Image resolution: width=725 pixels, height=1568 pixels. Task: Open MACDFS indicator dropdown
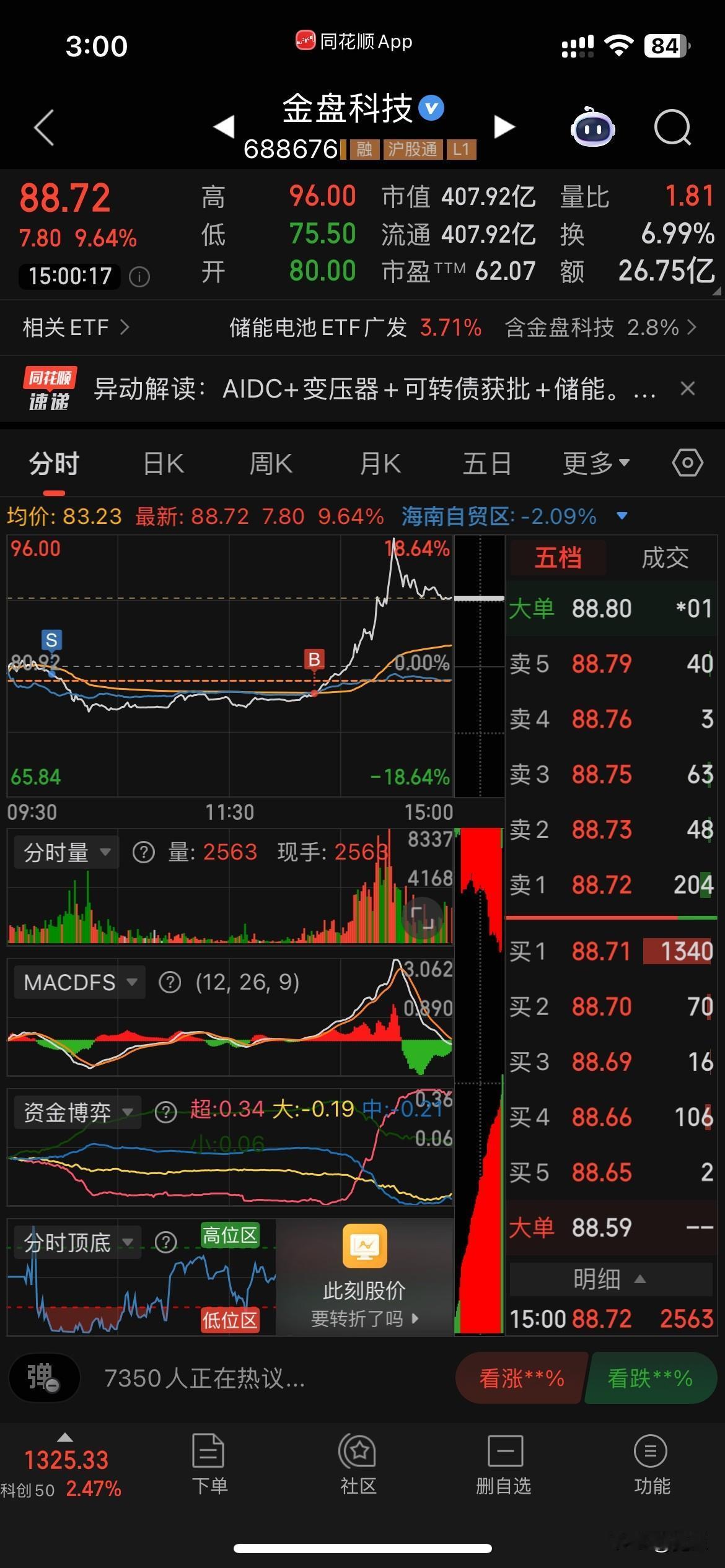(80, 982)
